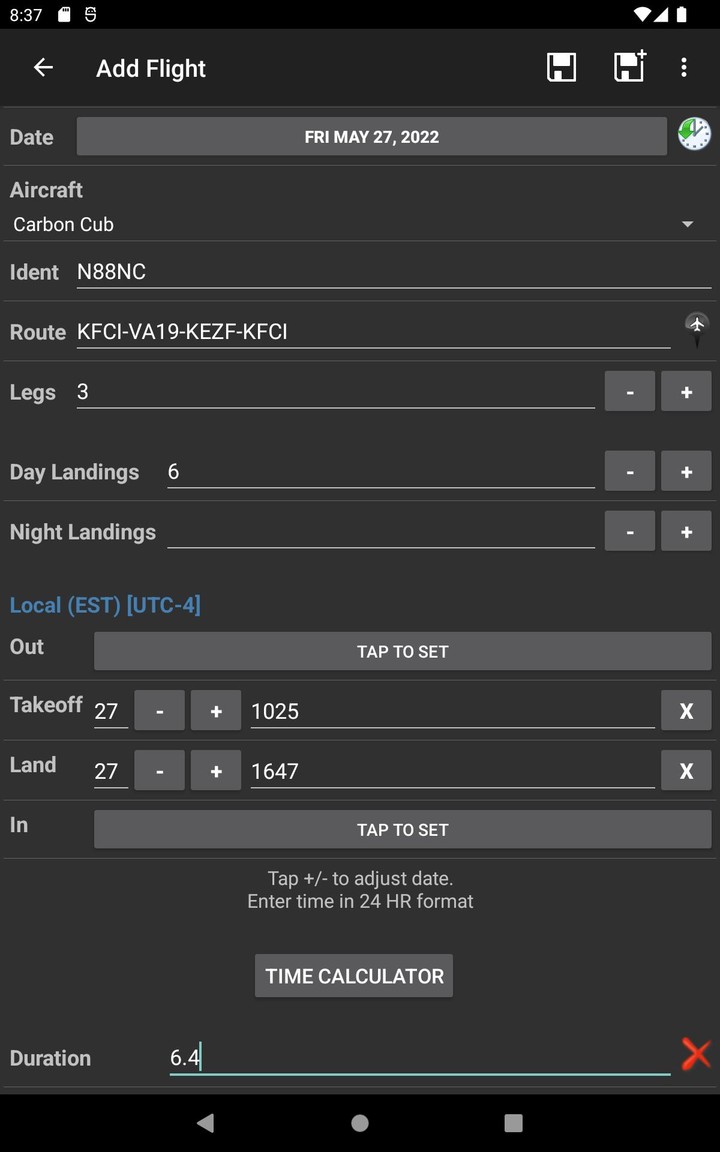Viewport: 720px width, 1152px height.
Task: Navigate back using the arrow icon
Action: tap(42, 67)
